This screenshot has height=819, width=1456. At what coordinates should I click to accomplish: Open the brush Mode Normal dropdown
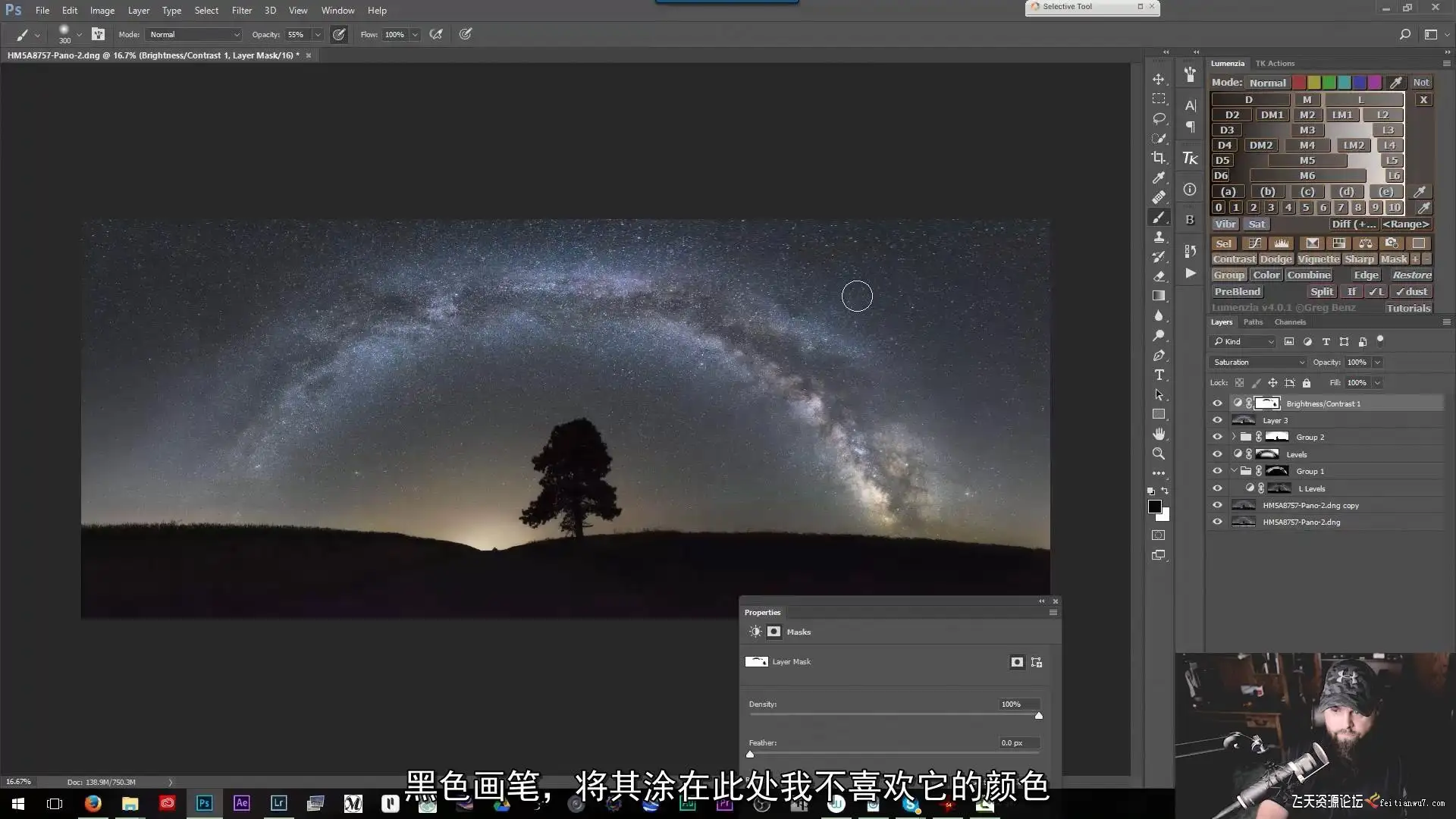194,35
